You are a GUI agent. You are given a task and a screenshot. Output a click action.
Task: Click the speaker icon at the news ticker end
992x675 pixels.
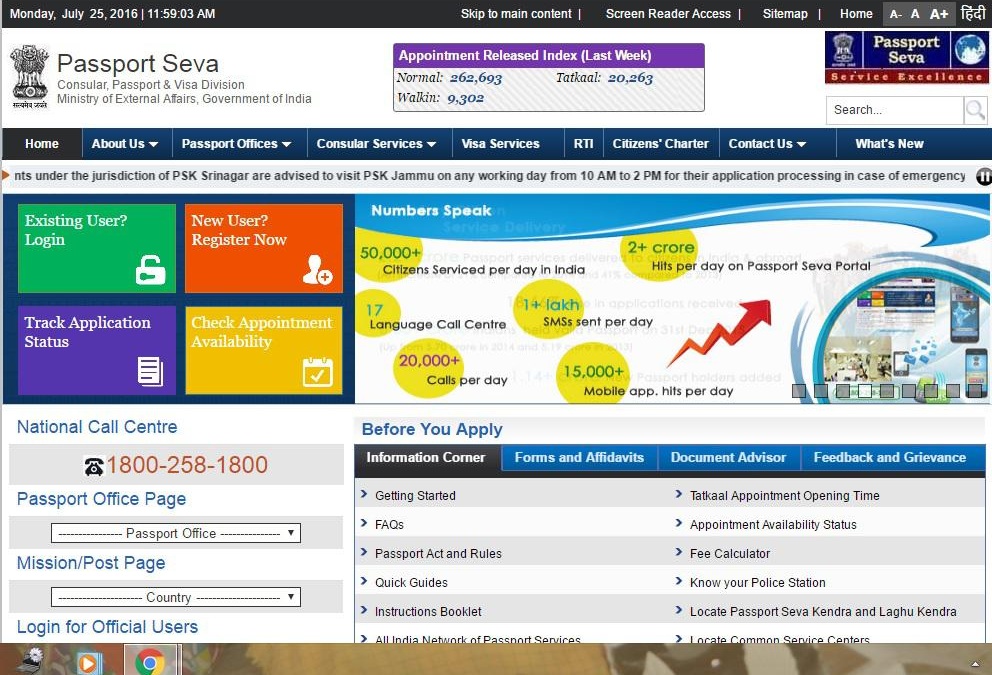click(984, 175)
